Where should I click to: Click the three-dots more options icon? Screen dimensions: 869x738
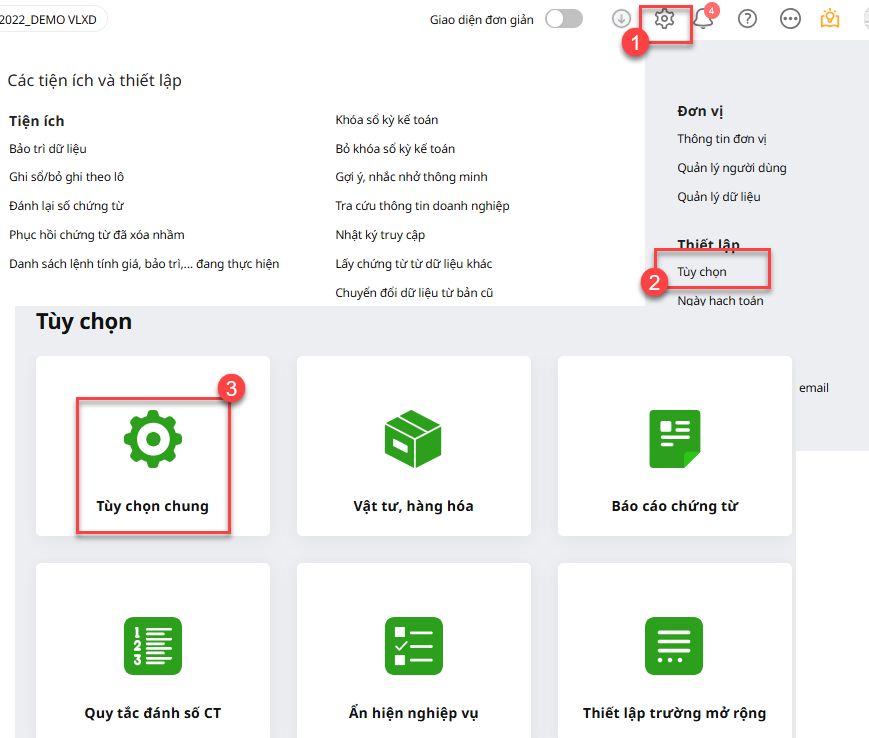click(790, 19)
